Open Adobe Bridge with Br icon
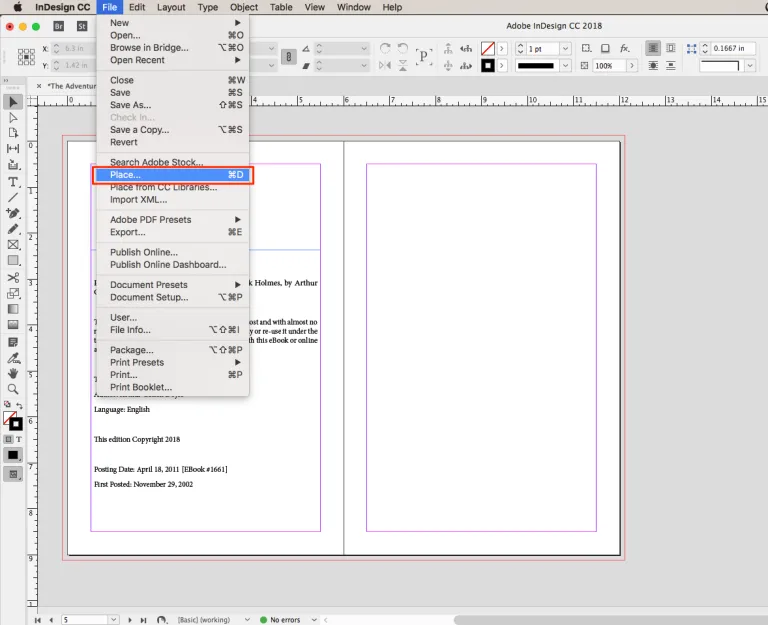The height and width of the screenshot is (625, 768). click(58, 26)
